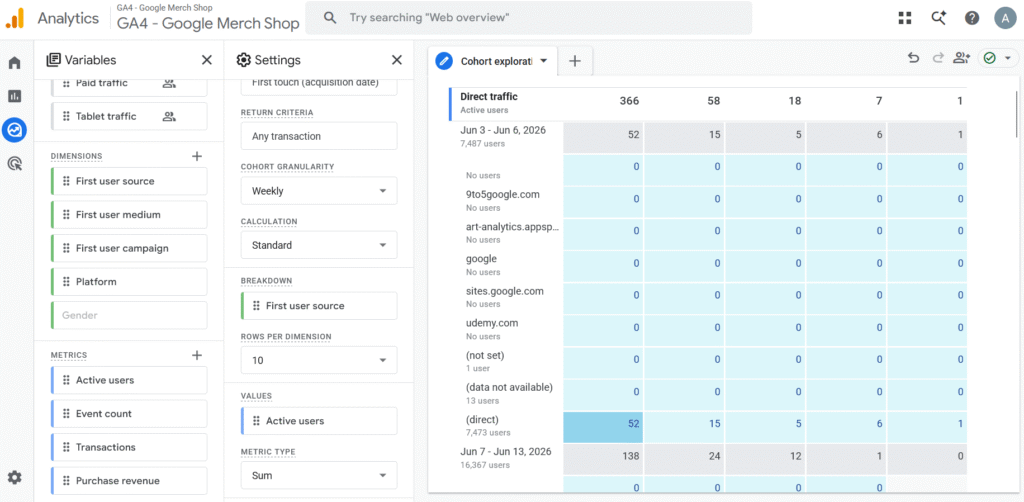This screenshot has height=502, width=1024.
Task: Open dropdown arrow next to data quality icon
Action: [1008, 58]
